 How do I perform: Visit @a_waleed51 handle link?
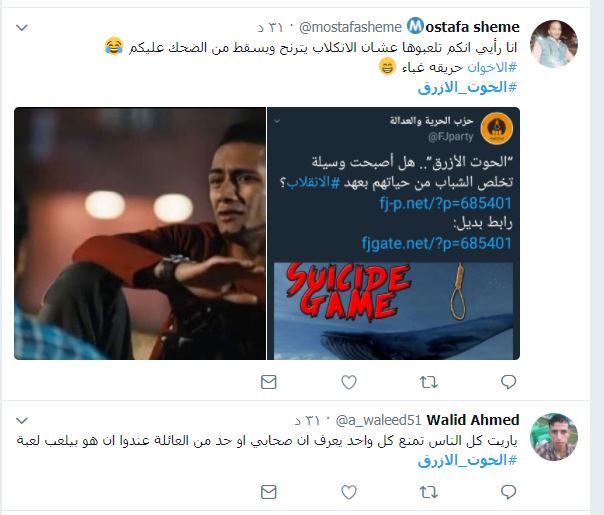pos(379,420)
